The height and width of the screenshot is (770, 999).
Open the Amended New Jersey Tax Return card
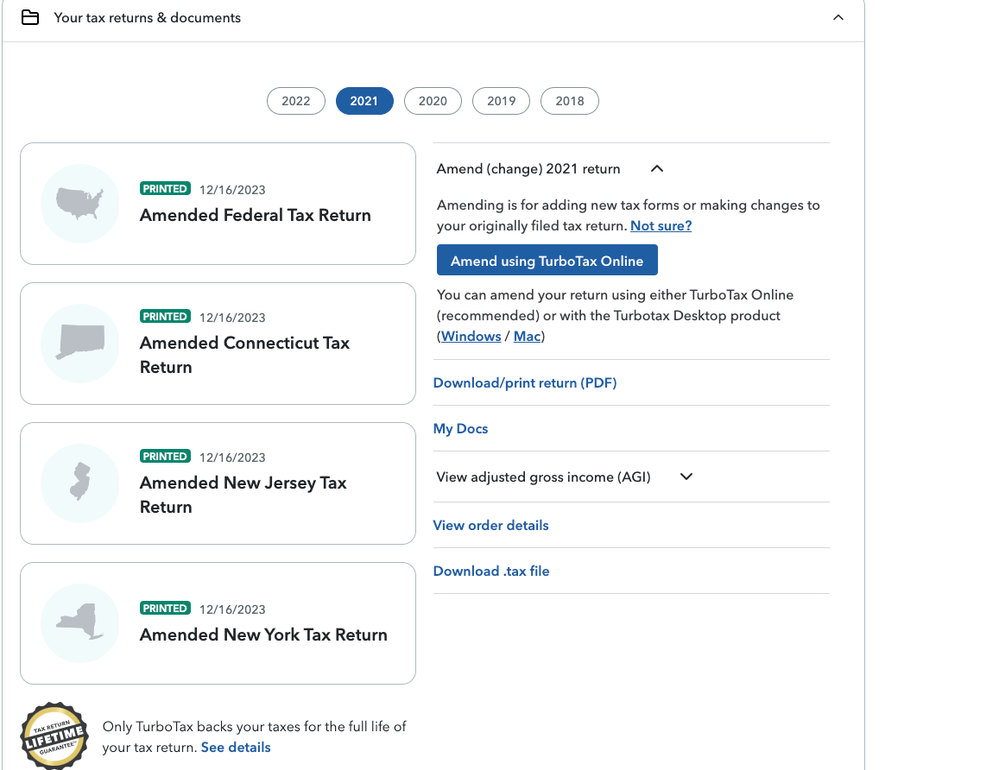[218, 483]
